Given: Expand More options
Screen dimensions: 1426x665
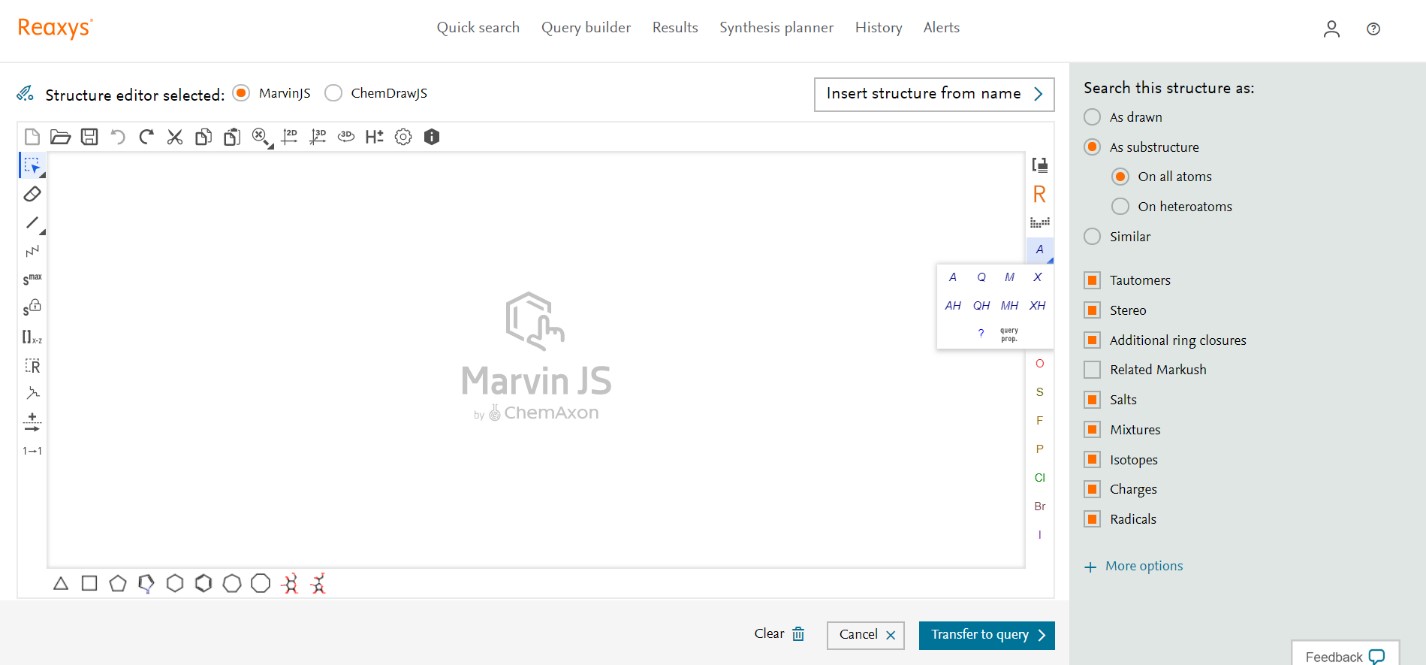Looking at the screenshot, I should click(1133, 566).
